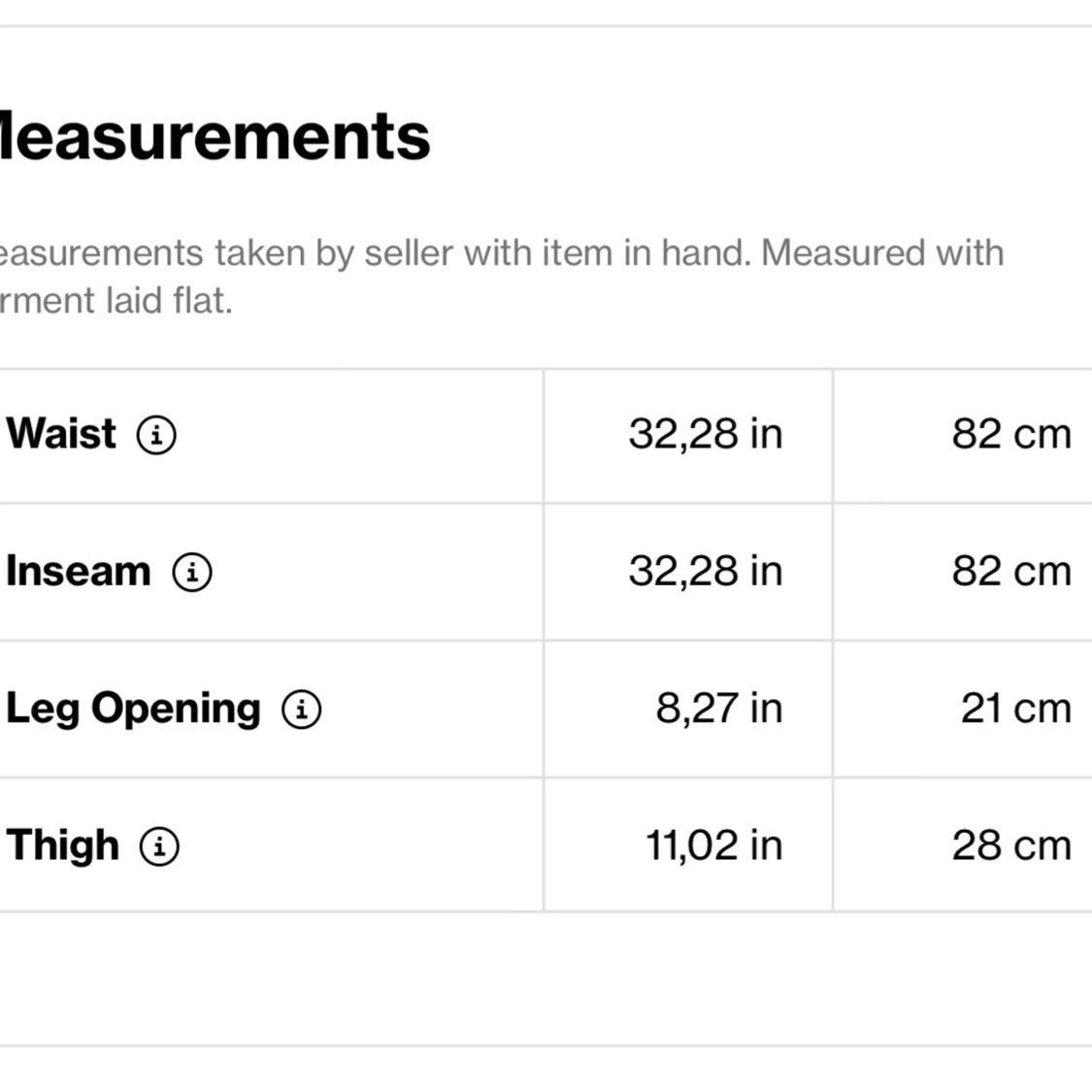
Task: Click the Waist value 32,28 in
Action: click(705, 434)
